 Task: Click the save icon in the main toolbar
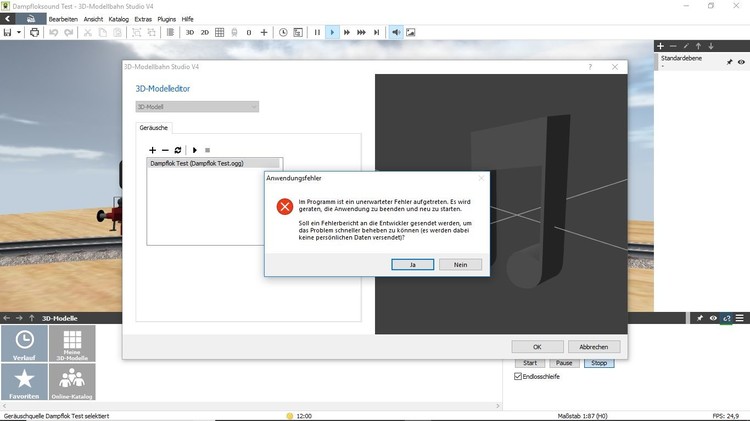click(7, 33)
